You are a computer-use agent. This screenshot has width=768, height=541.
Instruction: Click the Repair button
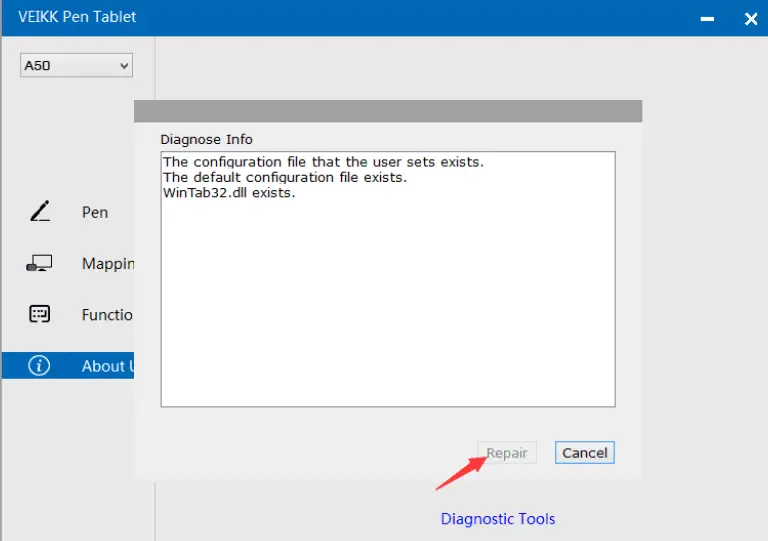pyautogui.click(x=507, y=453)
